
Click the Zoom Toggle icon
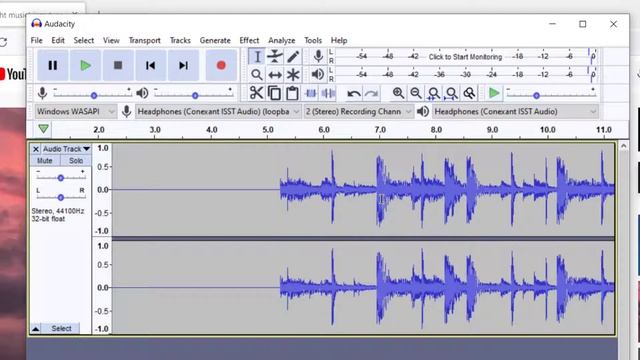469,93
